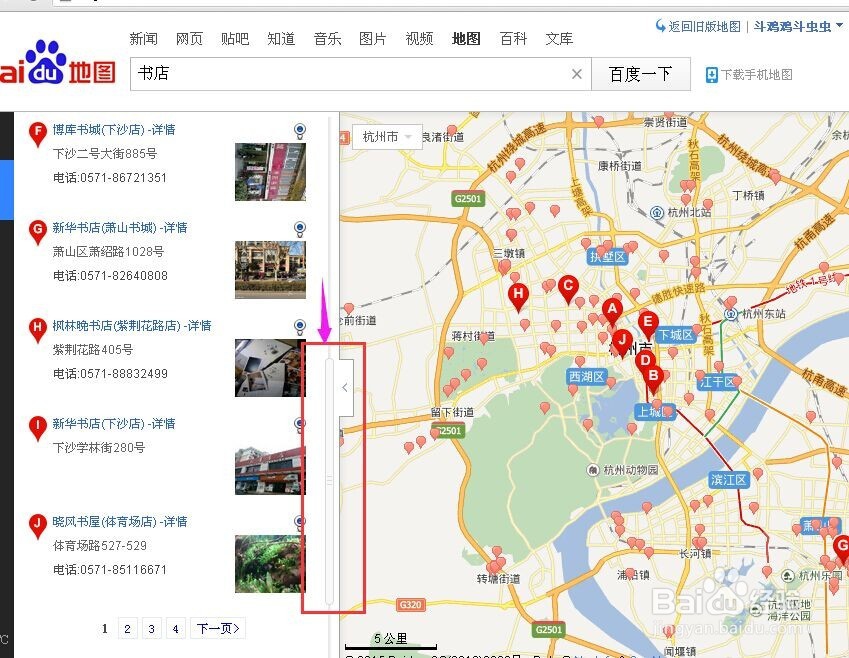Screen dimensions: 849x658
Task: Click the red J marker for 晓风书屋
Action: coord(37,526)
